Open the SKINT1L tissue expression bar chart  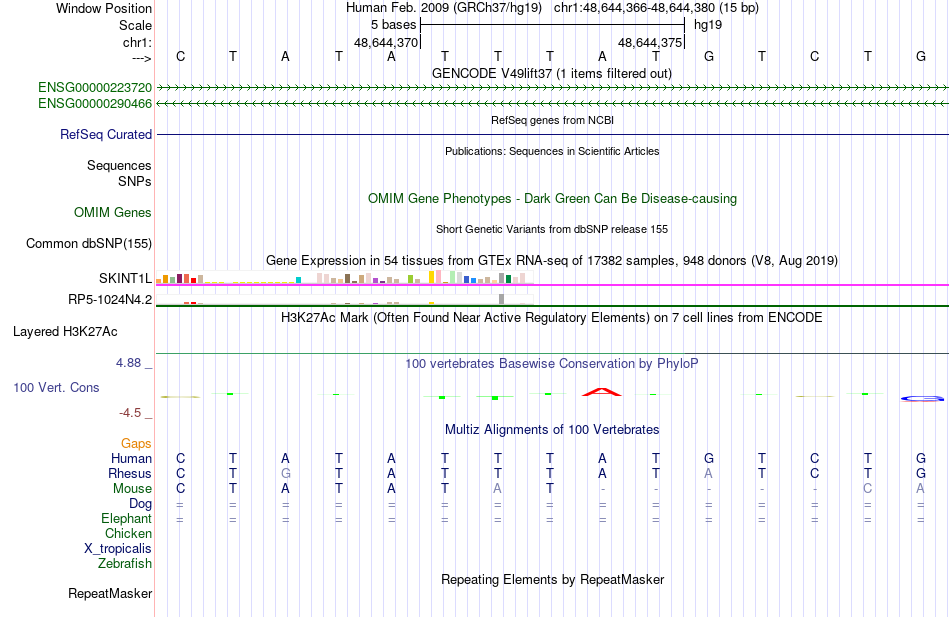[345, 278]
